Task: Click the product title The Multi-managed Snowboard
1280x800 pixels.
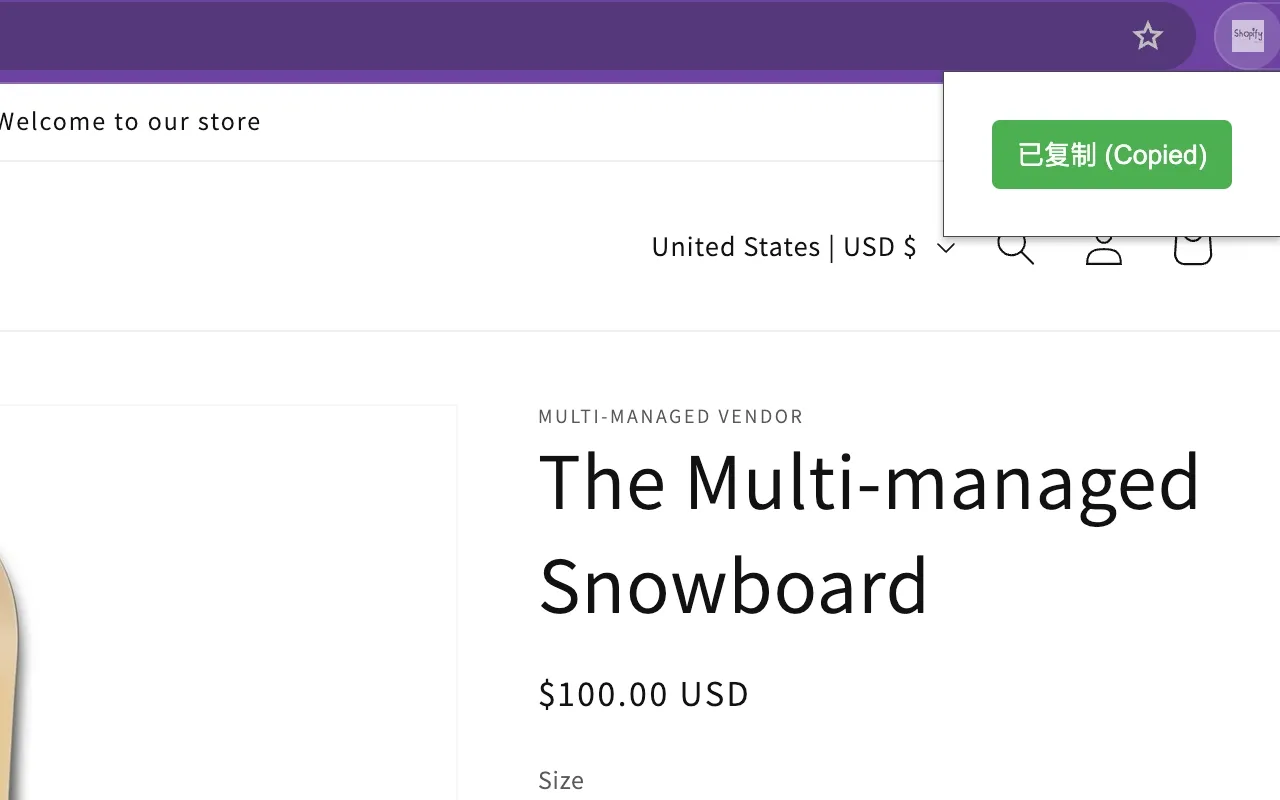Action: coord(868,532)
